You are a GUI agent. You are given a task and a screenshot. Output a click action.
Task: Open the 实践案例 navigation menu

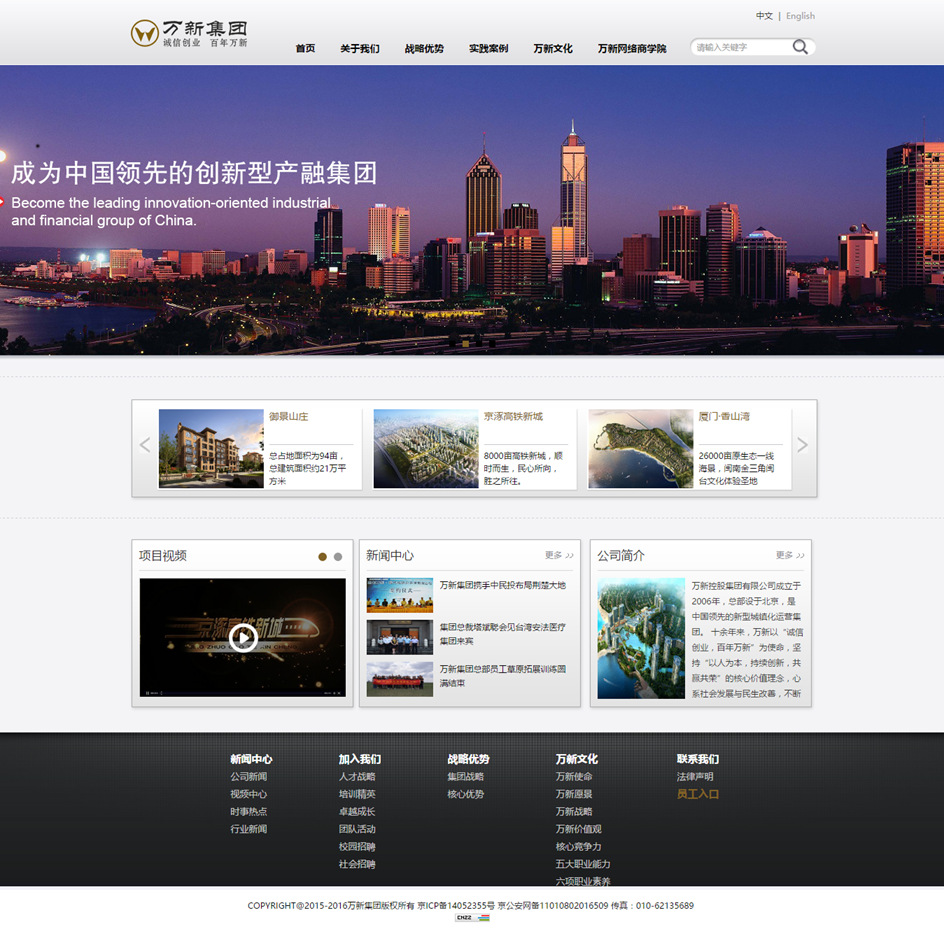click(x=488, y=46)
